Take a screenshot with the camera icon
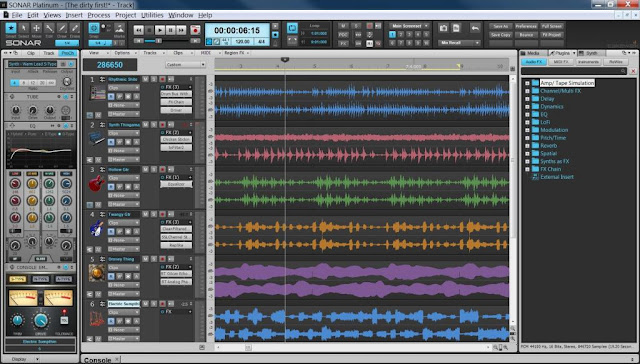640x364 pixels. [x=443, y=28]
